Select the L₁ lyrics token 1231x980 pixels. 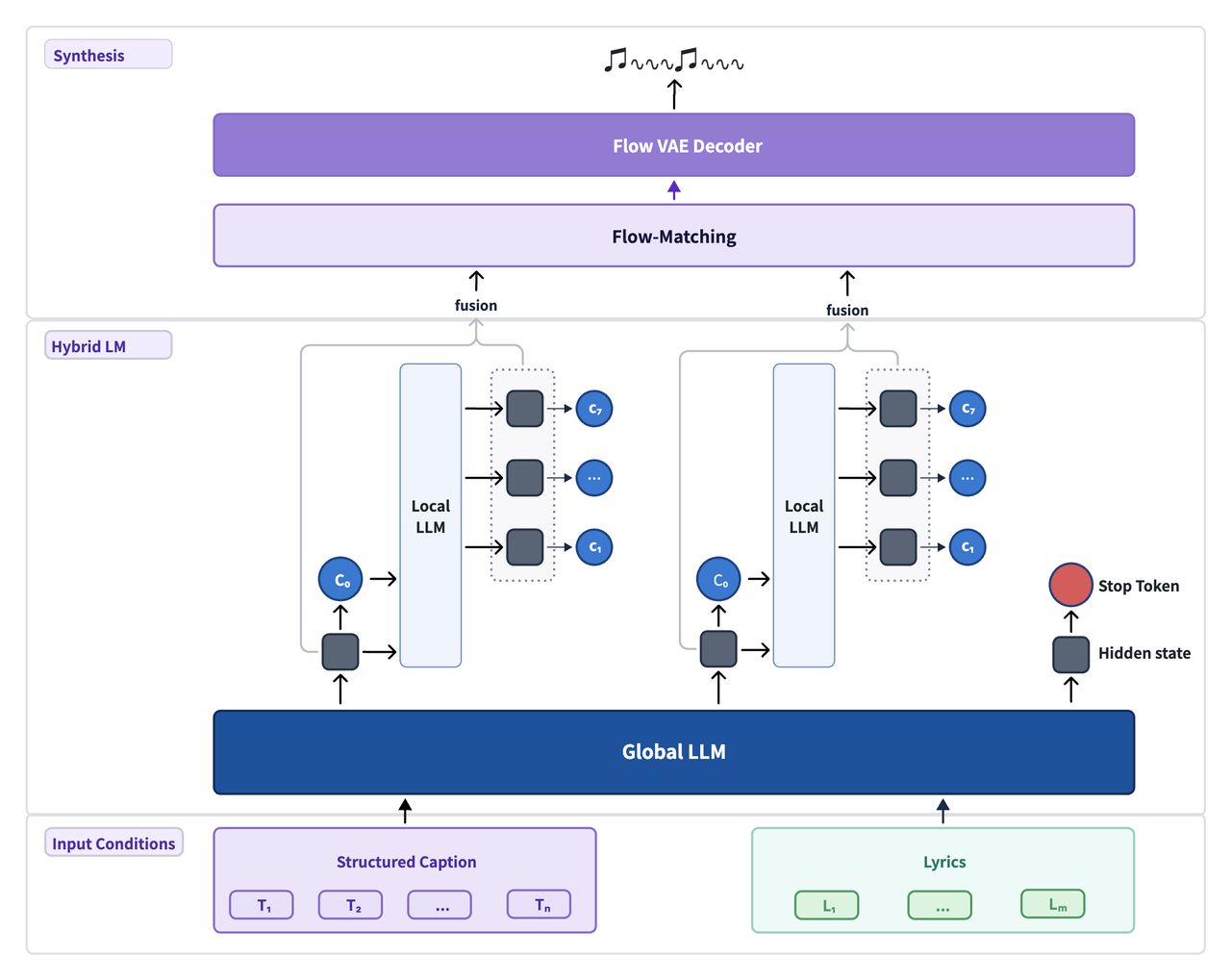click(827, 905)
